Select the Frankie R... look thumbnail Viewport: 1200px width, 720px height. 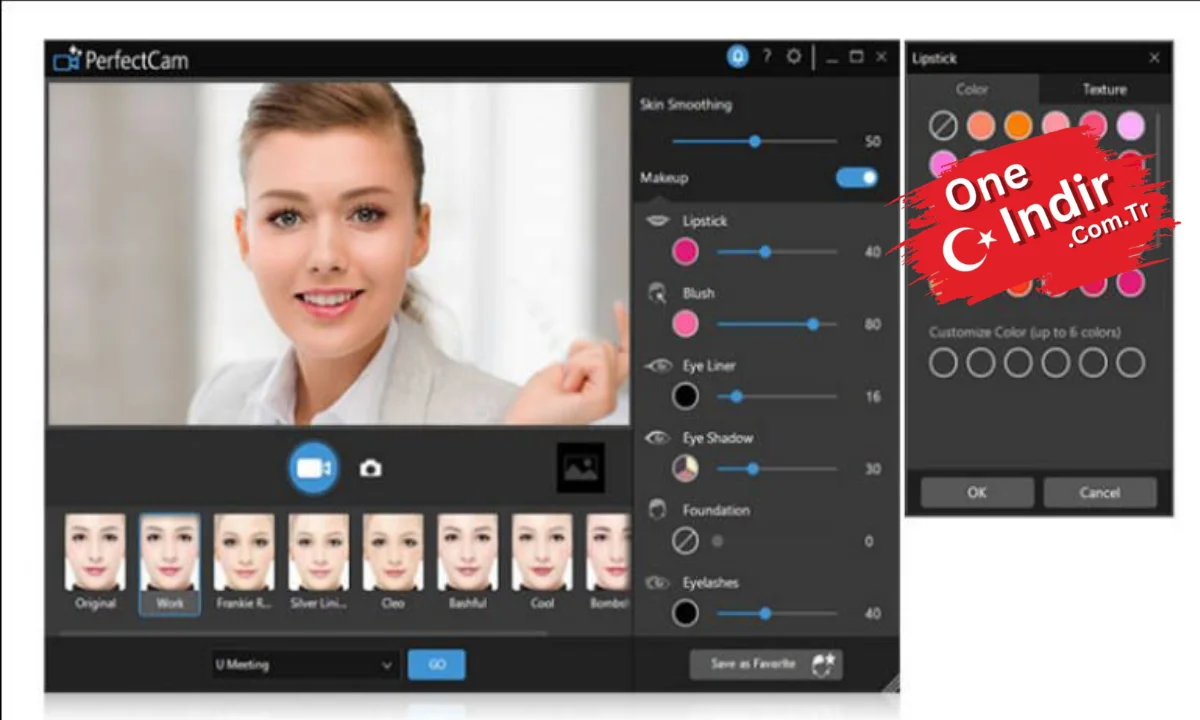[244, 562]
